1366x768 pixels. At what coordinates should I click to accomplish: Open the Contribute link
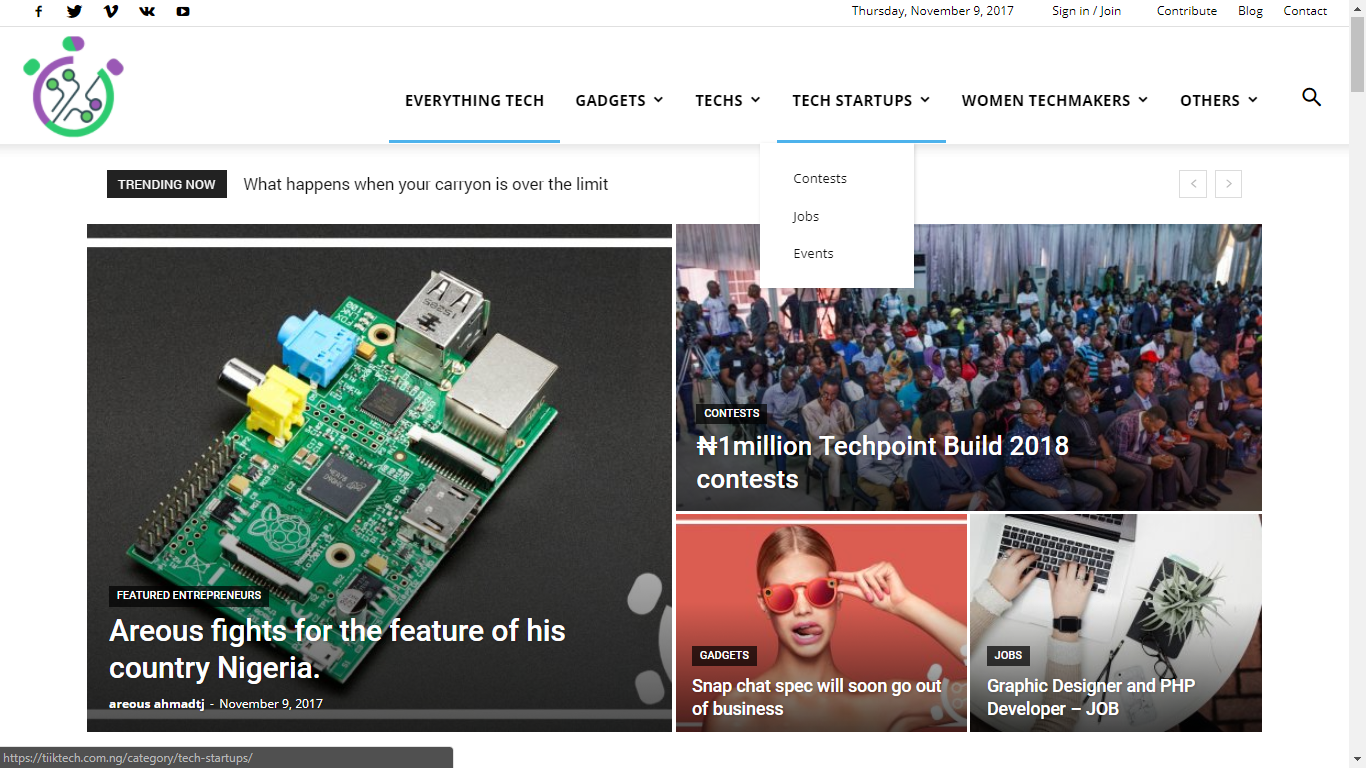[1186, 11]
